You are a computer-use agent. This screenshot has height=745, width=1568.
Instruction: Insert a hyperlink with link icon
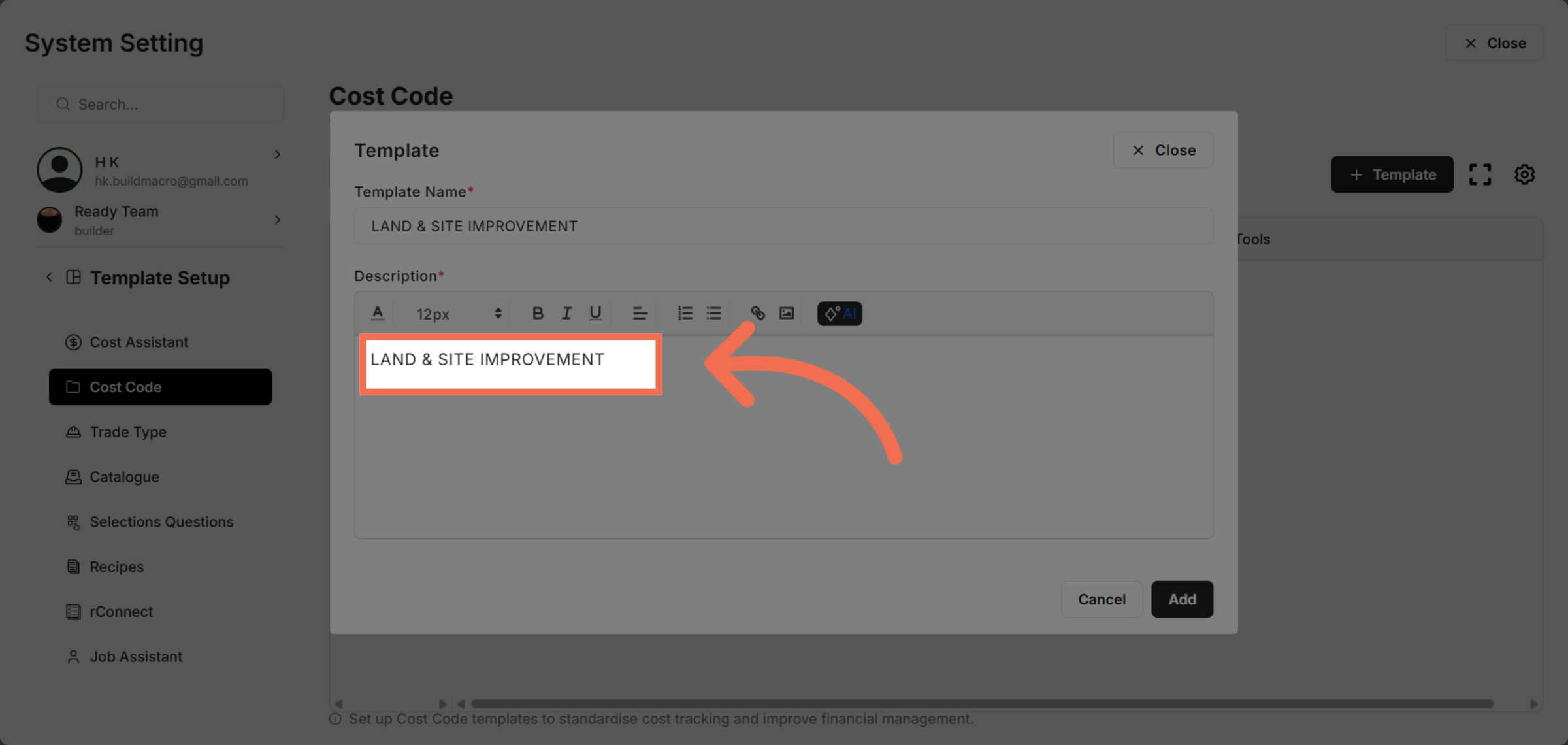(758, 314)
